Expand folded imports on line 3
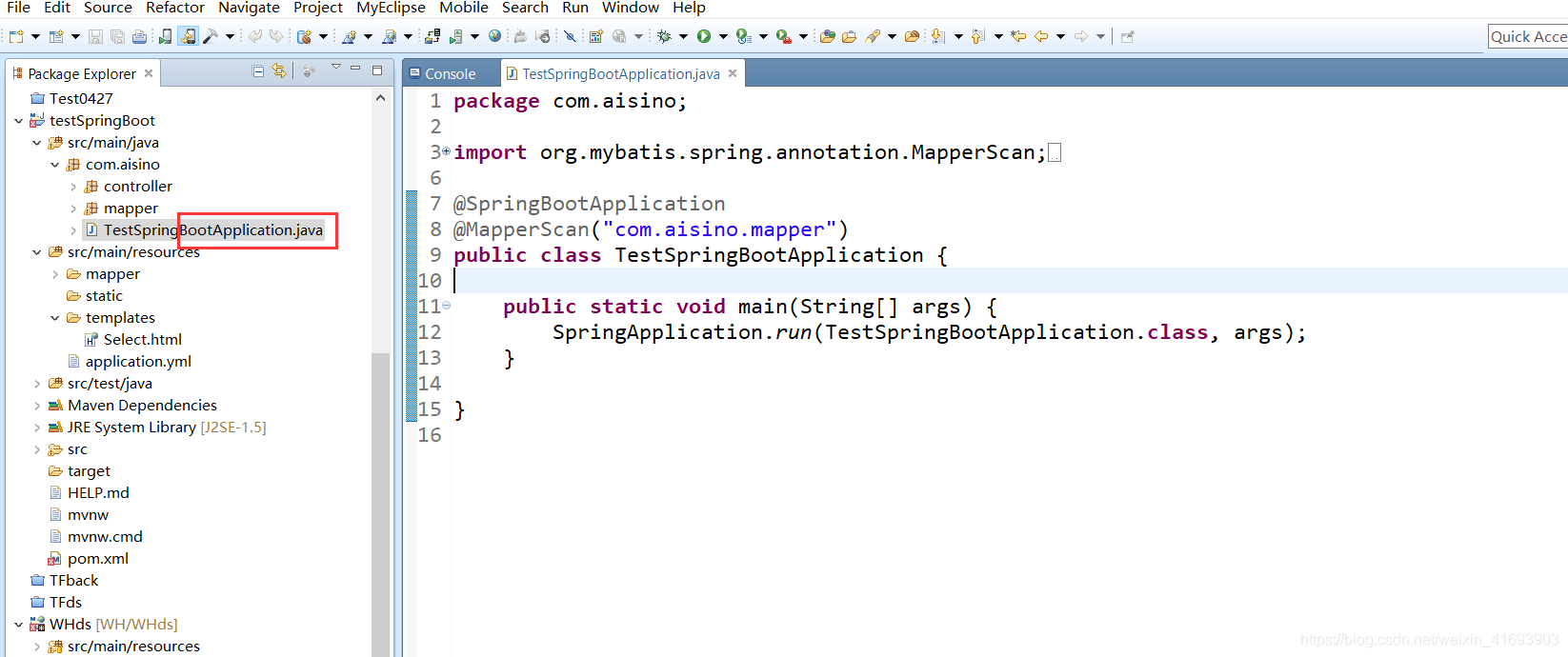 [446, 150]
